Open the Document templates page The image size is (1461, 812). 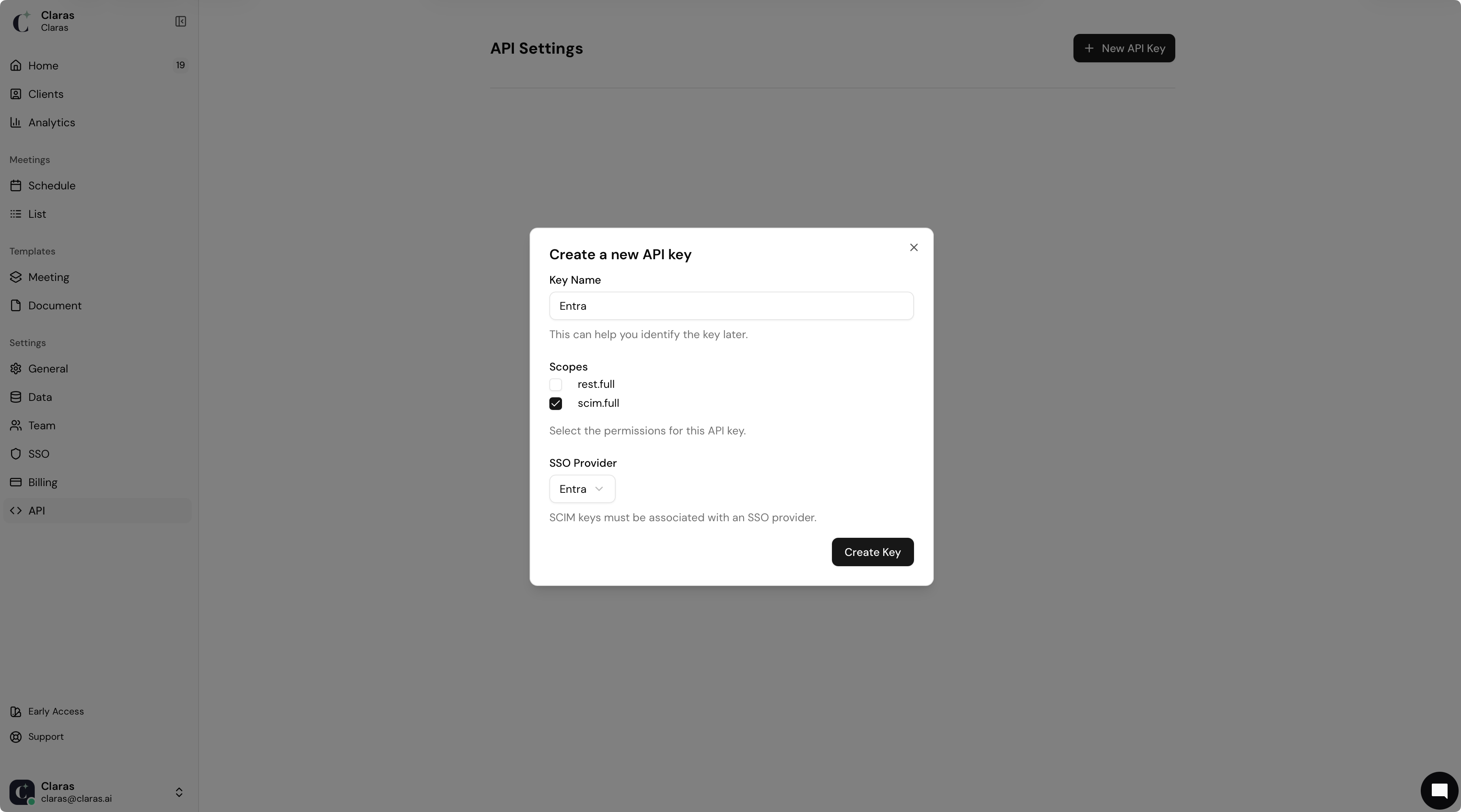54,306
